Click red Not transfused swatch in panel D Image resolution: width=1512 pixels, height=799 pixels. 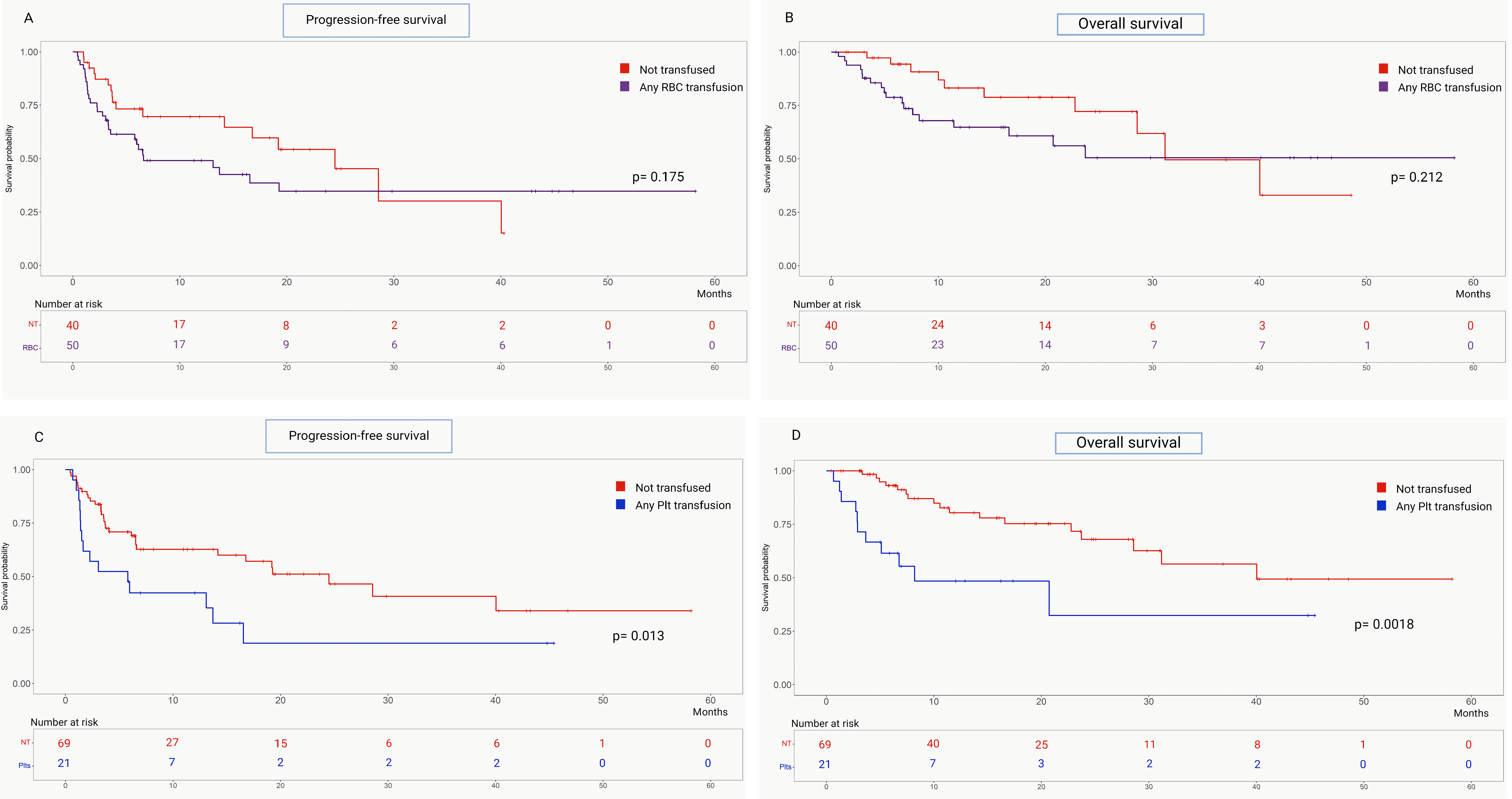coord(1382,488)
